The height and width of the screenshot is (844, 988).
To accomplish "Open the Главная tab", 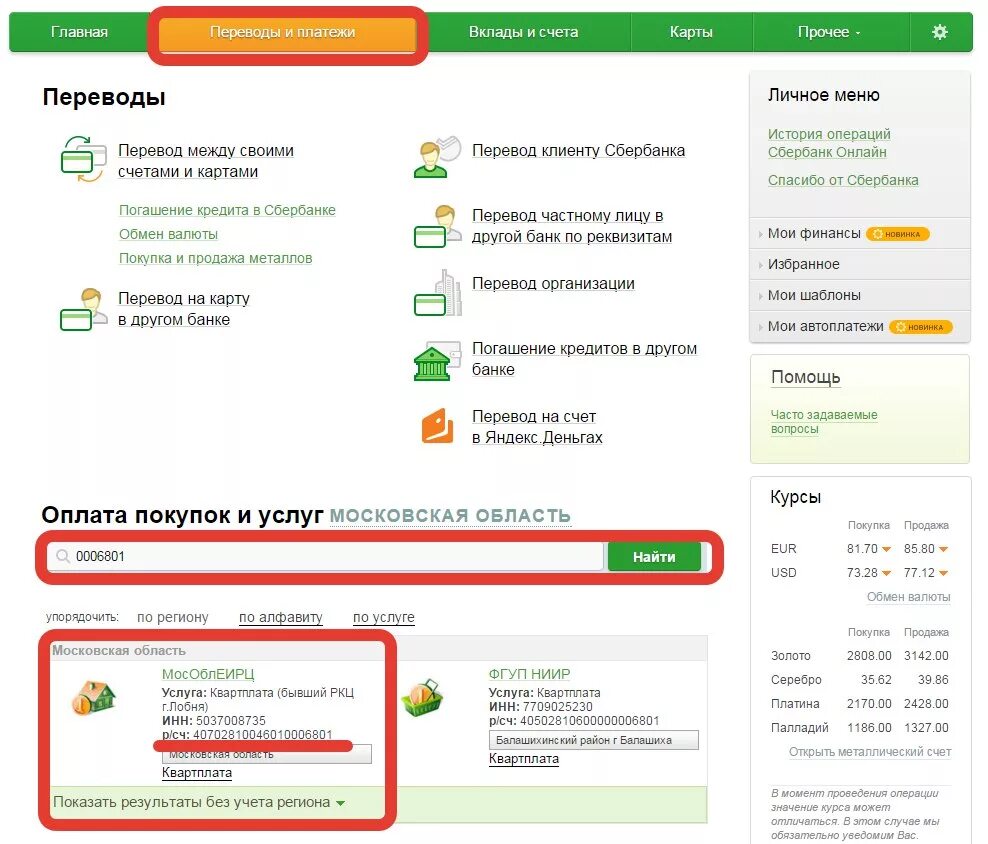I will [x=79, y=32].
